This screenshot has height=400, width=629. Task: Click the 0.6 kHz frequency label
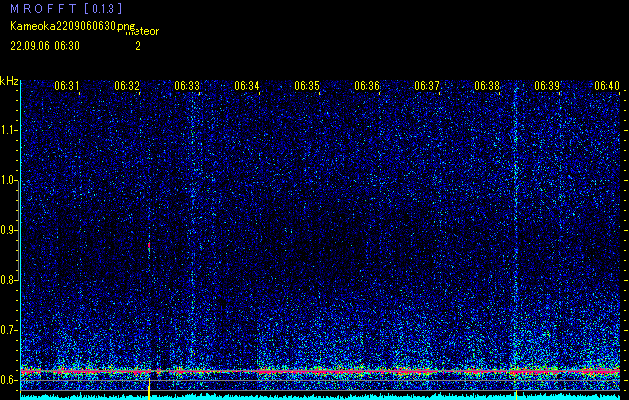(x=9, y=380)
